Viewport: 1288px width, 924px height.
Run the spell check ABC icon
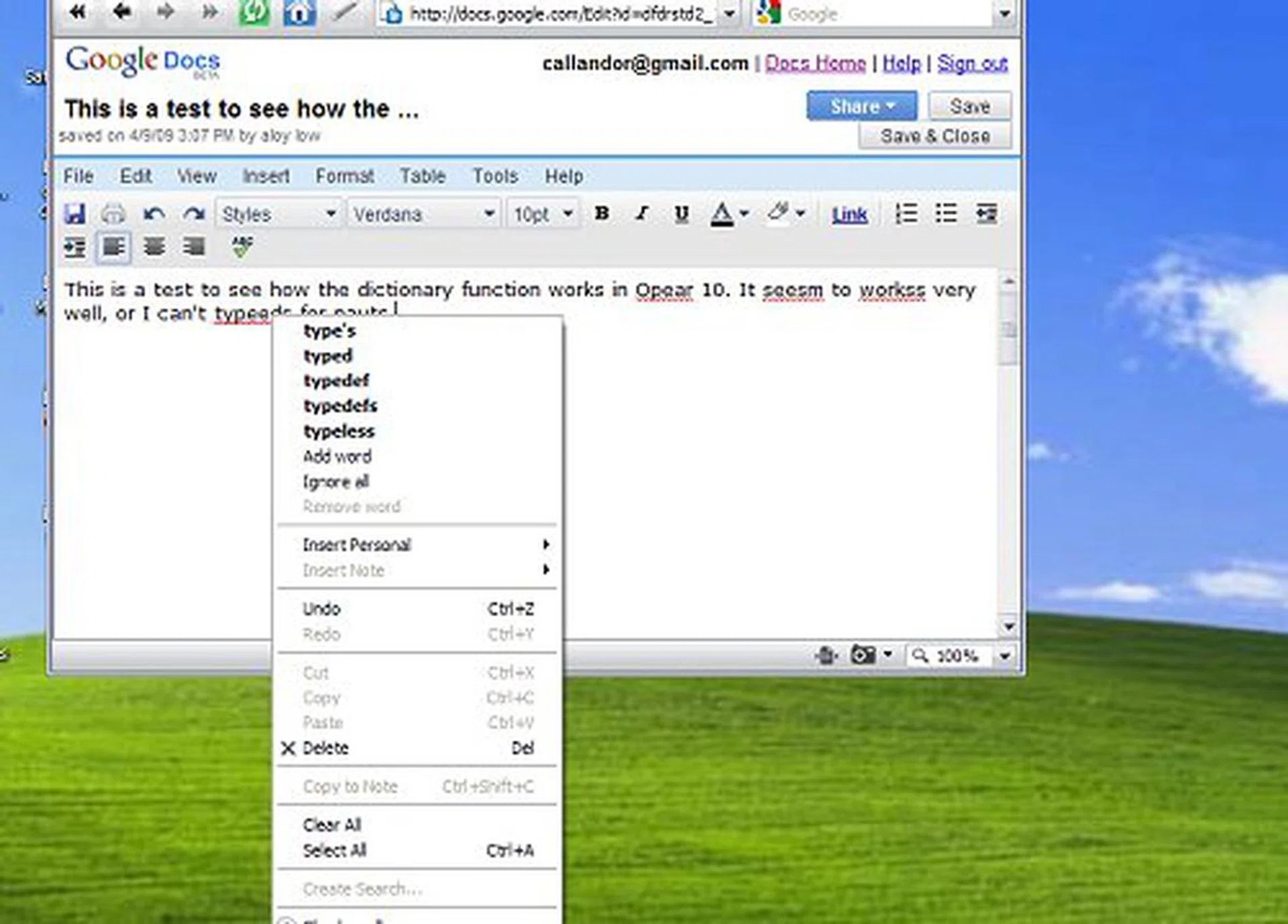coord(242,247)
